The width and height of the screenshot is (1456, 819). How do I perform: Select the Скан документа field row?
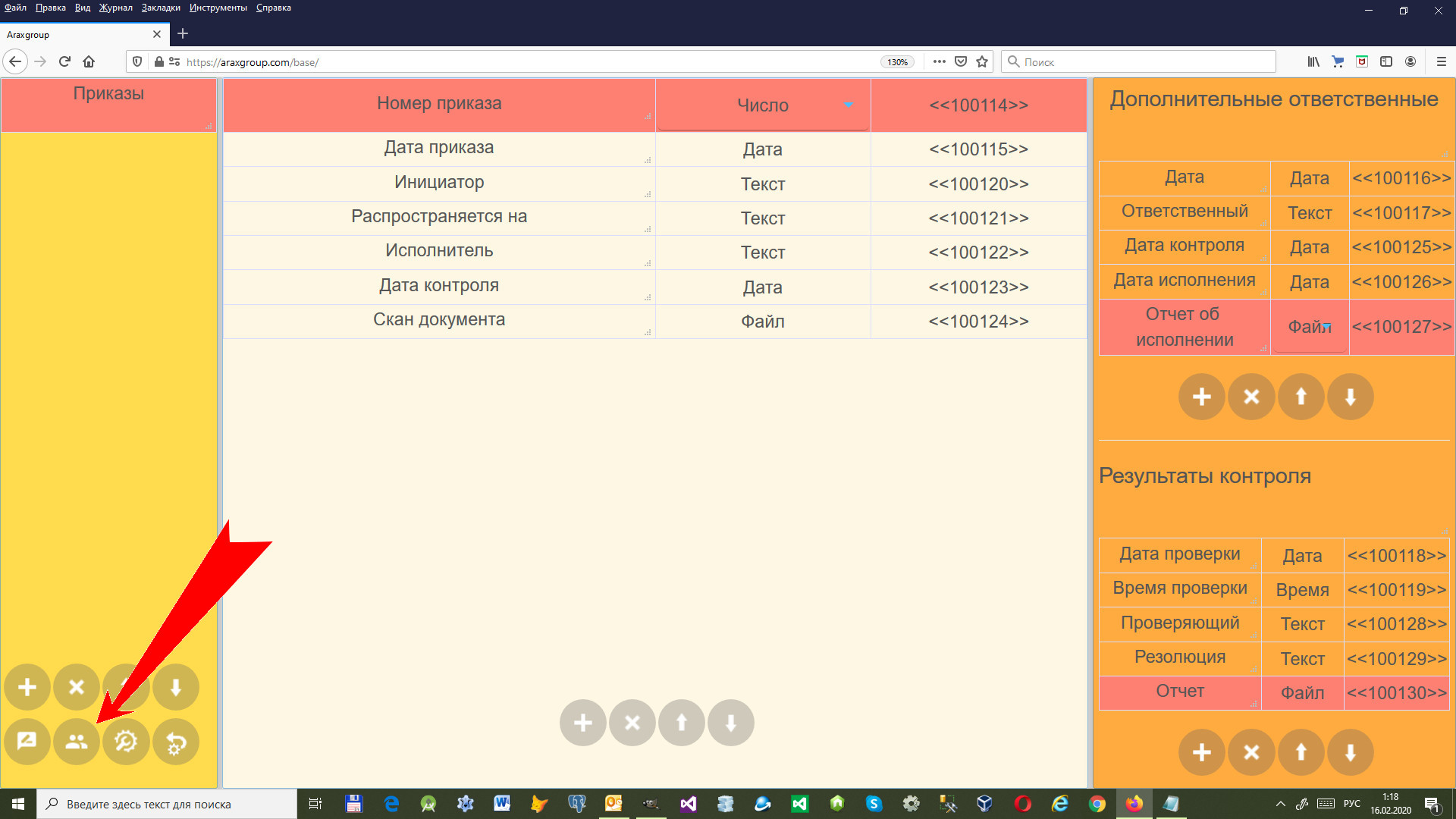point(439,320)
